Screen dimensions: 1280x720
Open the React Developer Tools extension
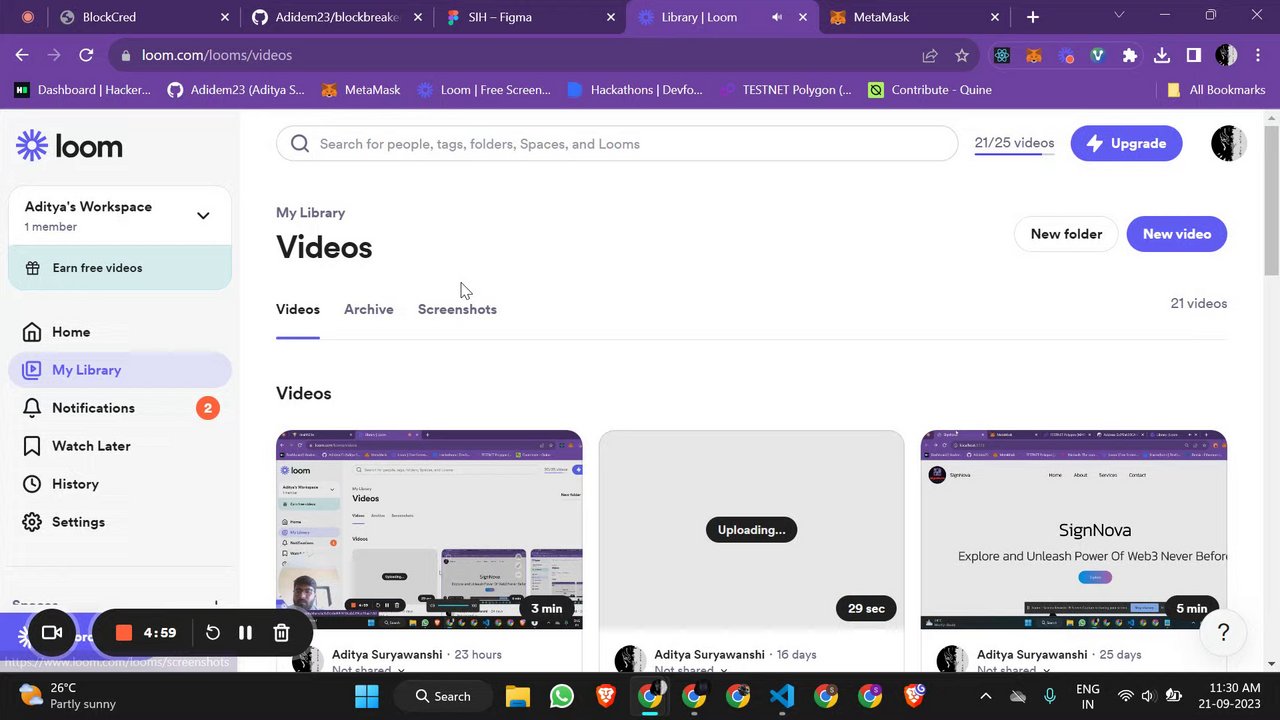point(1002,55)
